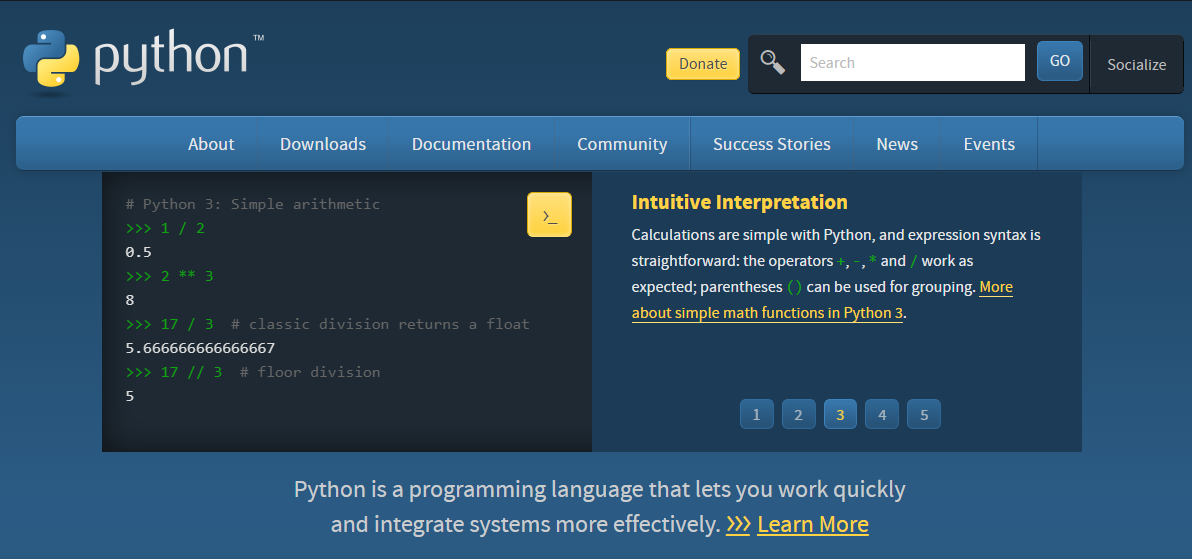Switch to slide 1
This screenshot has height=559, width=1192.
click(756, 414)
